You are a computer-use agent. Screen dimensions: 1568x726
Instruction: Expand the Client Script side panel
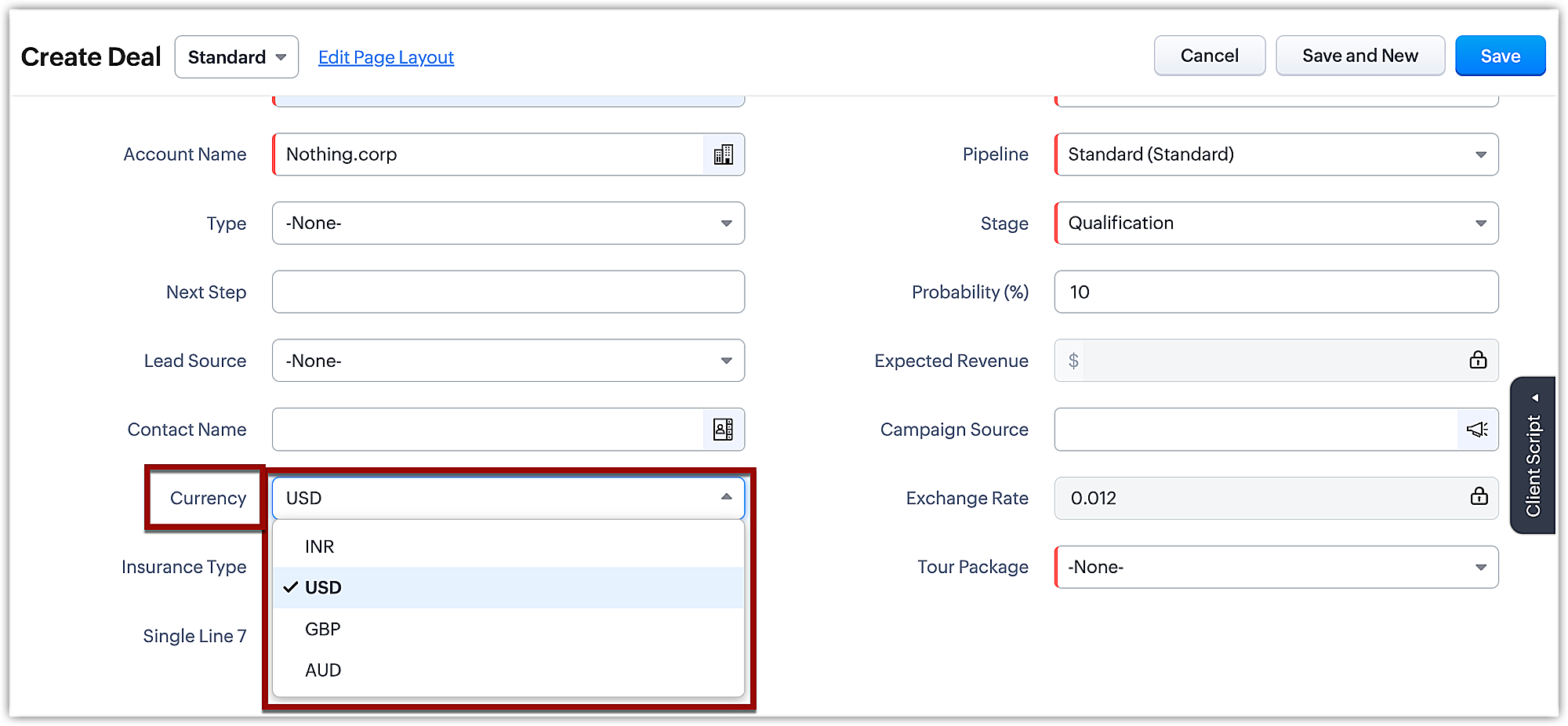point(1534,456)
